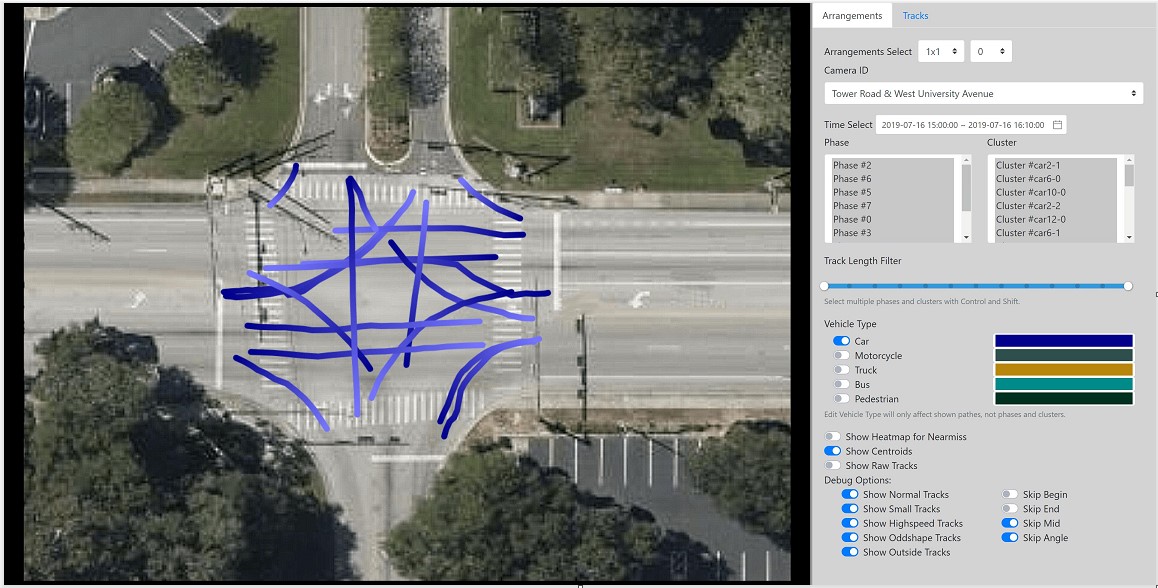Viewport: 1158px width, 588px height.
Task: Open the arrangement index dropdown showing 0
Action: pos(990,51)
